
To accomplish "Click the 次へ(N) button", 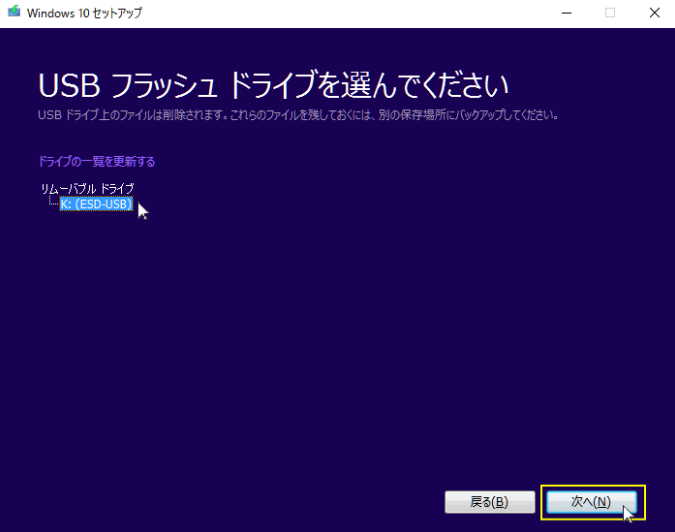I will pos(591,502).
